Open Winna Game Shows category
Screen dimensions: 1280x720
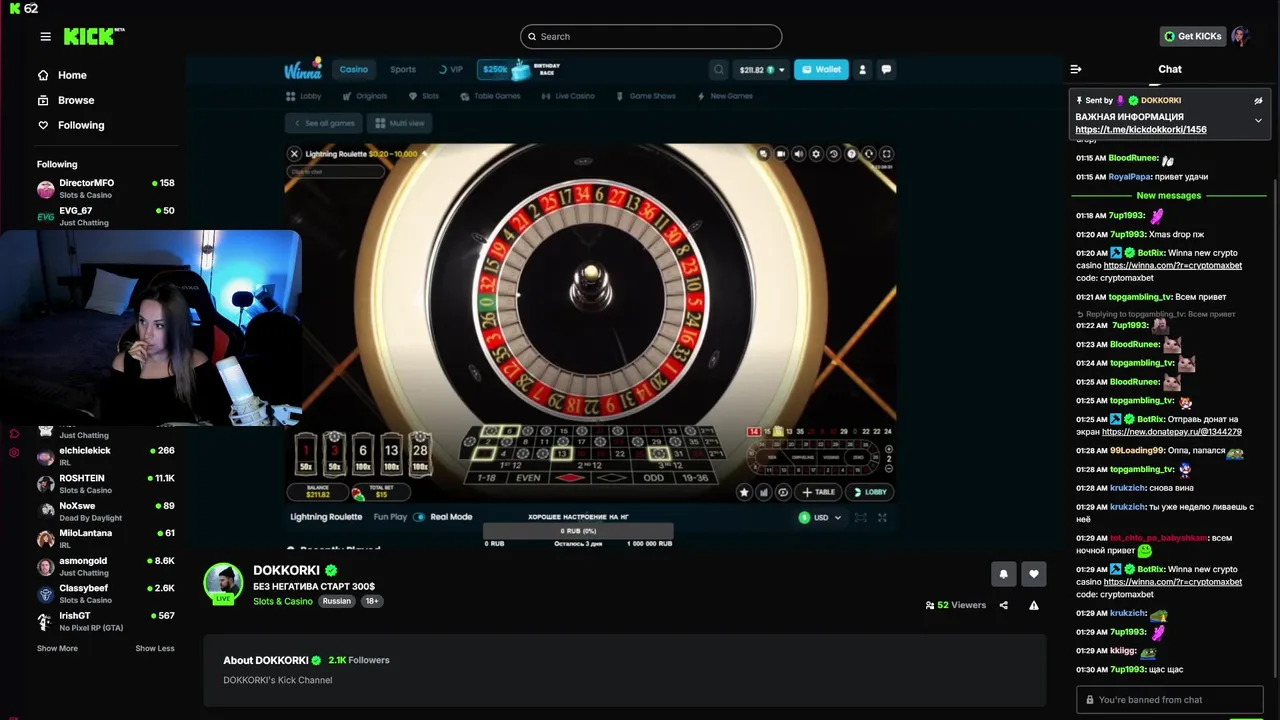coord(647,96)
